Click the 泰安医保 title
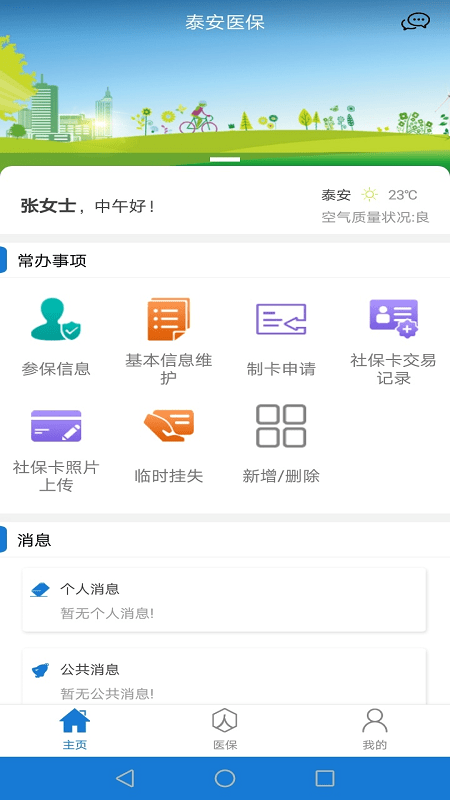 [225, 22]
